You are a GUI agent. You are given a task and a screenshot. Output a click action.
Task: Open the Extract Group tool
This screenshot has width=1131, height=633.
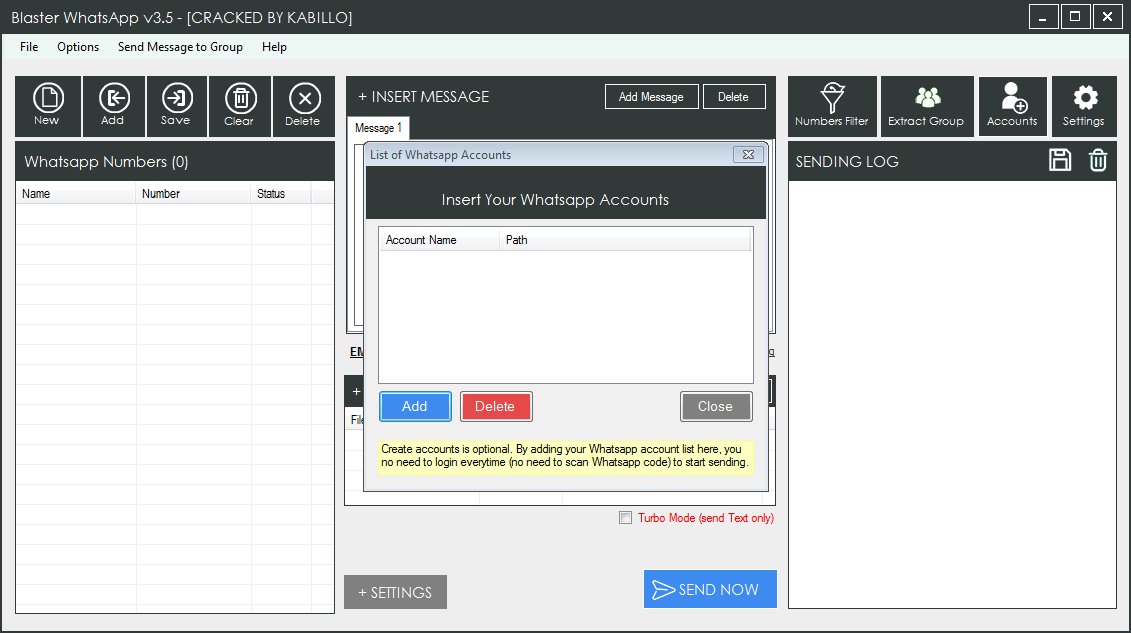(x=926, y=106)
